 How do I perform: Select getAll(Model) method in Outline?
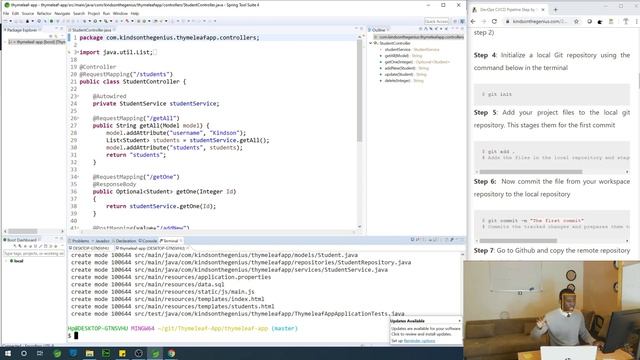click(402, 56)
